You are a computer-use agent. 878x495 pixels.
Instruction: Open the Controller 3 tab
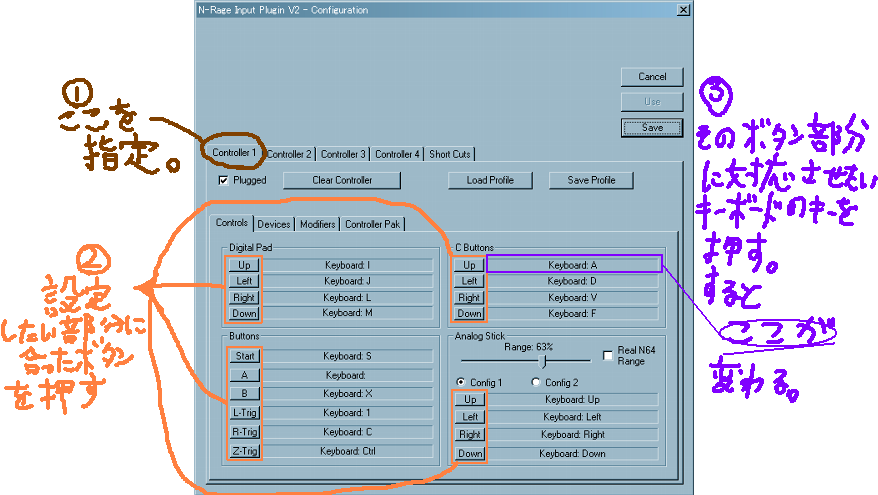click(343, 154)
